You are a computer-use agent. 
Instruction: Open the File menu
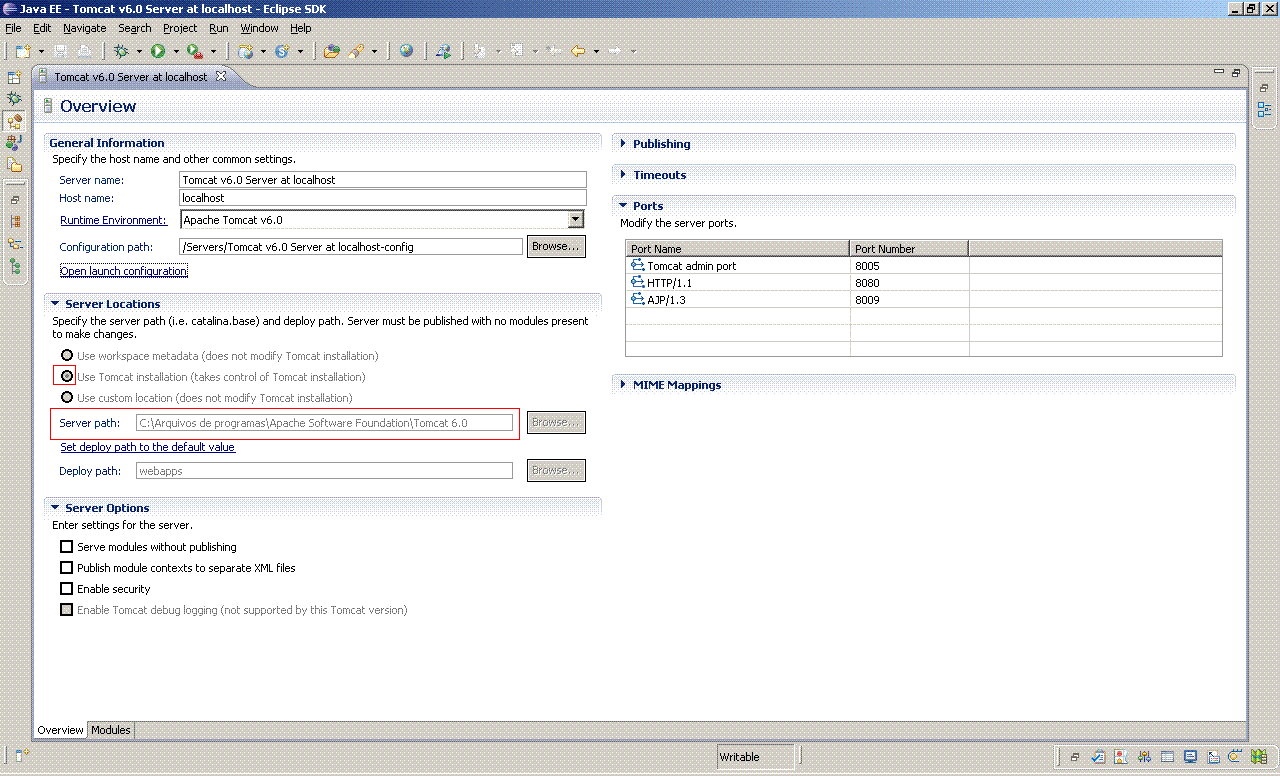13,28
